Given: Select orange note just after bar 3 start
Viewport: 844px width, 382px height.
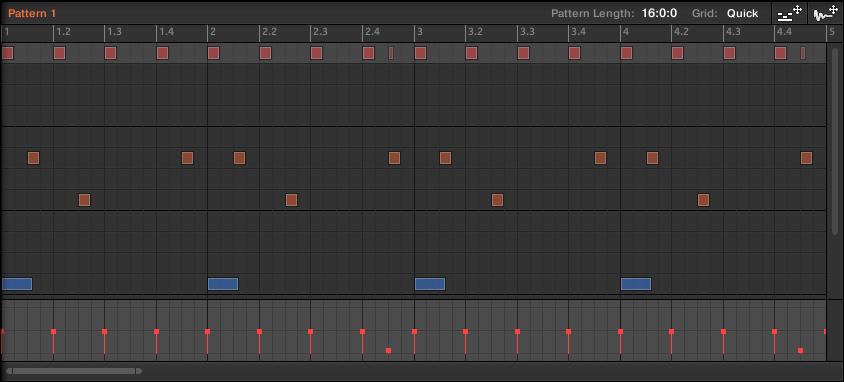Looking at the screenshot, I should (x=445, y=158).
